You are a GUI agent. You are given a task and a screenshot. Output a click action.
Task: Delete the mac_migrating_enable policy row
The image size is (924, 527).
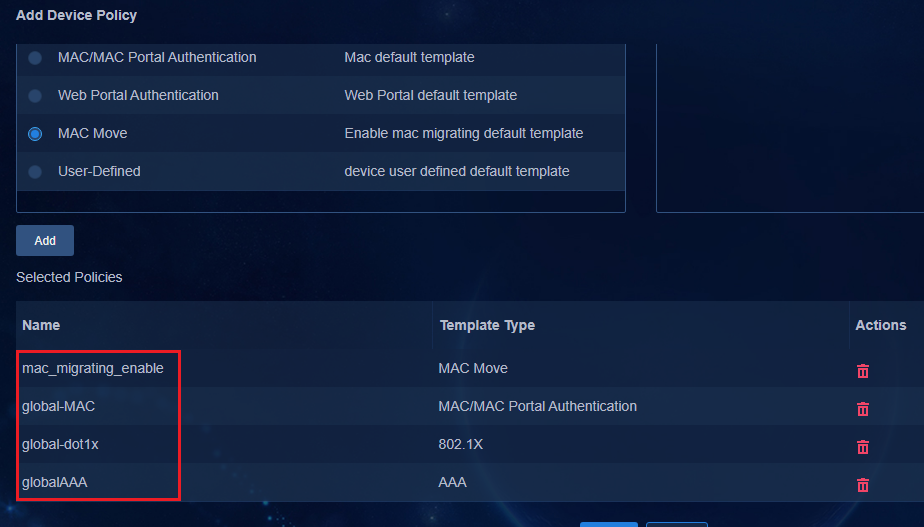863,371
